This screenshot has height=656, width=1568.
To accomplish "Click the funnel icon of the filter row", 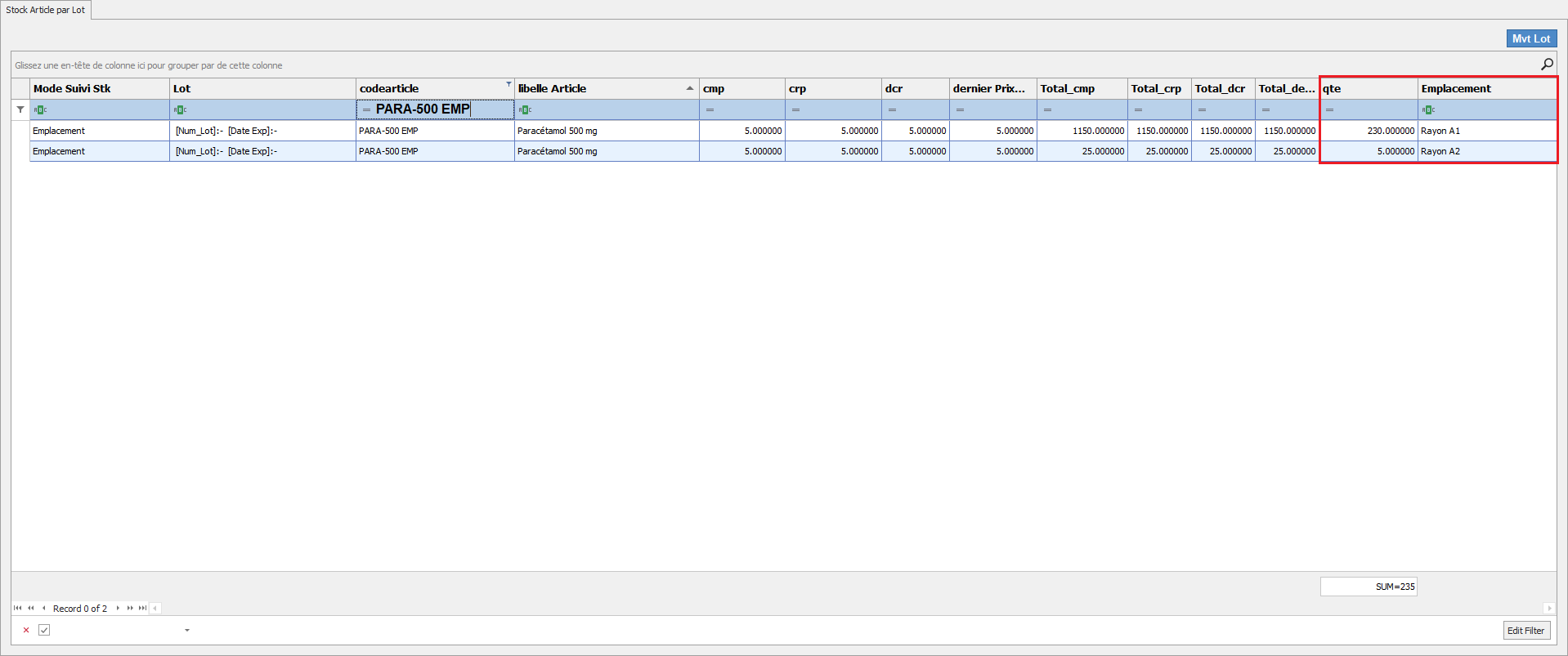I will [x=20, y=109].
